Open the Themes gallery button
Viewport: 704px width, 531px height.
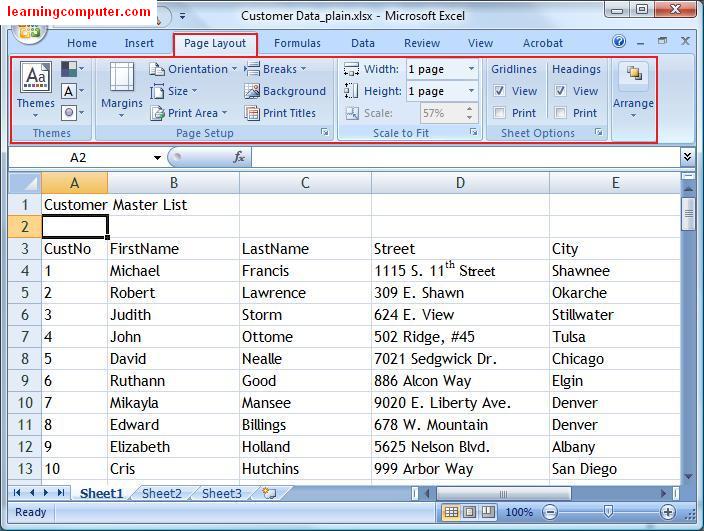[35, 86]
